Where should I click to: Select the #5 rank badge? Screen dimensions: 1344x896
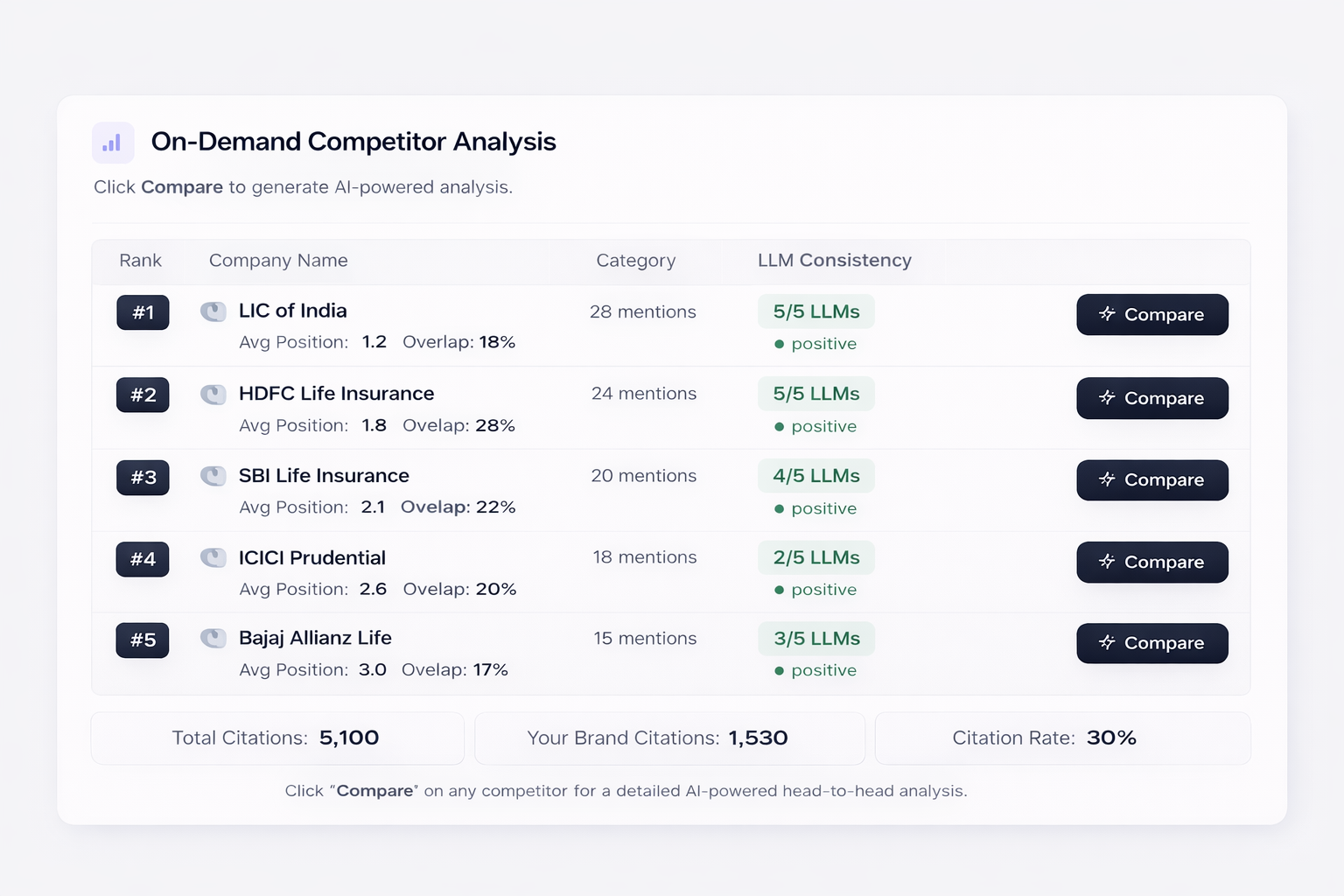tap(143, 640)
